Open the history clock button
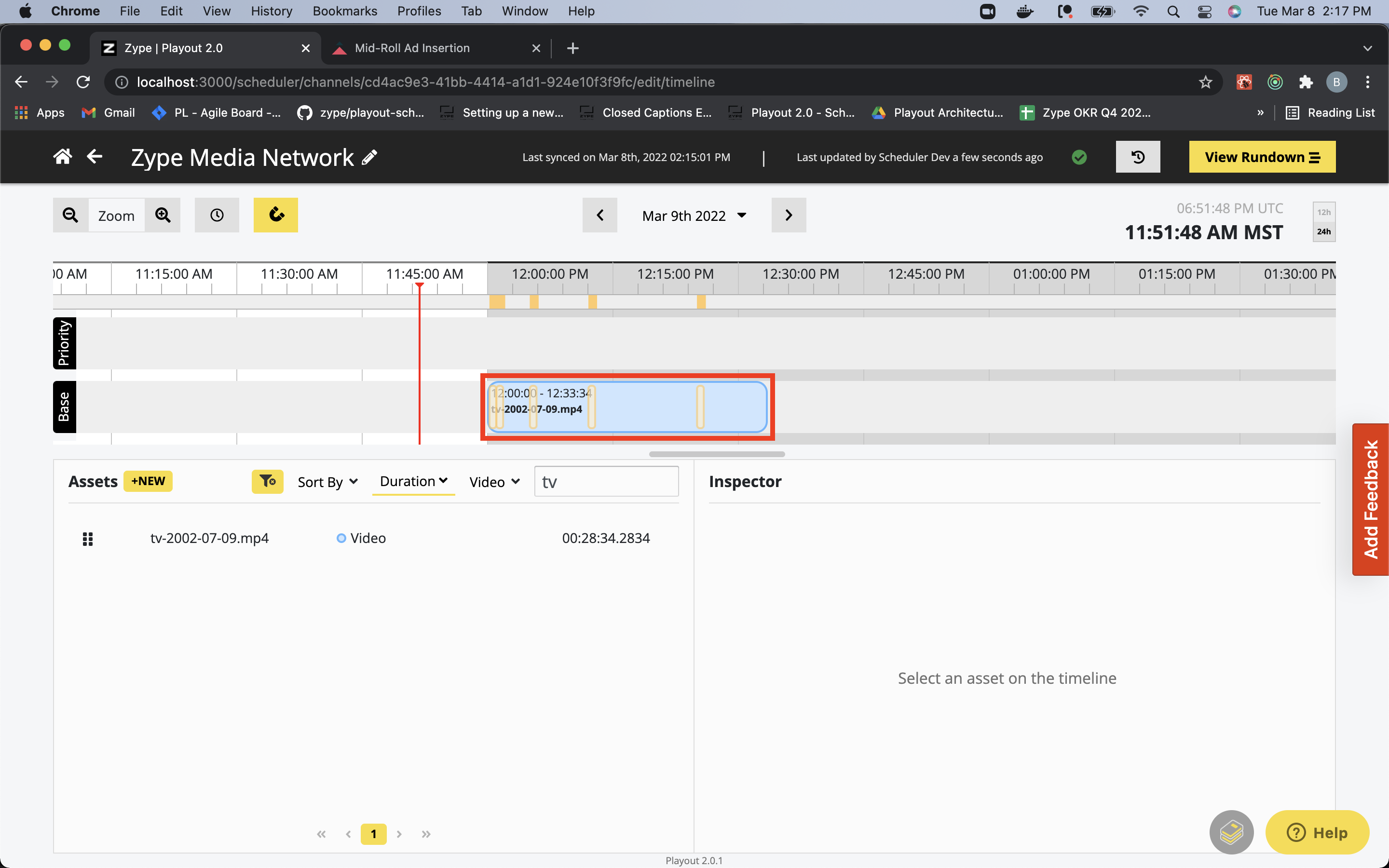Viewport: 1389px width, 868px height. (x=1138, y=157)
